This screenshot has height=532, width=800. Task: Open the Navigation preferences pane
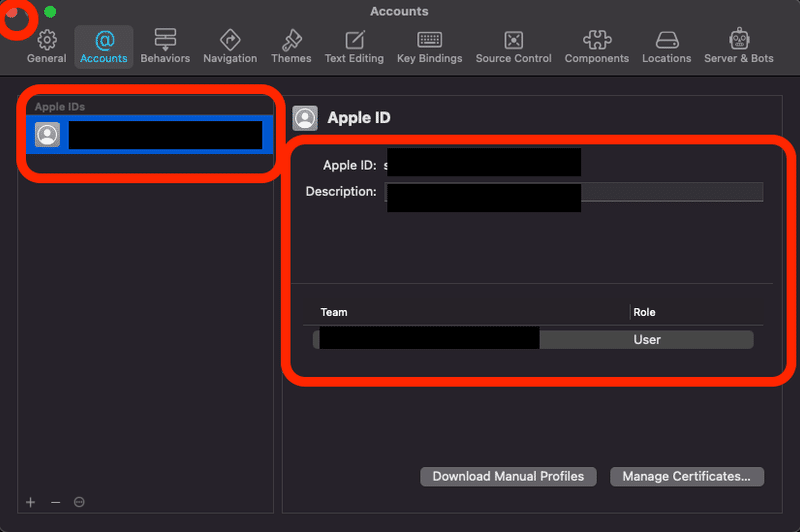coord(230,47)
